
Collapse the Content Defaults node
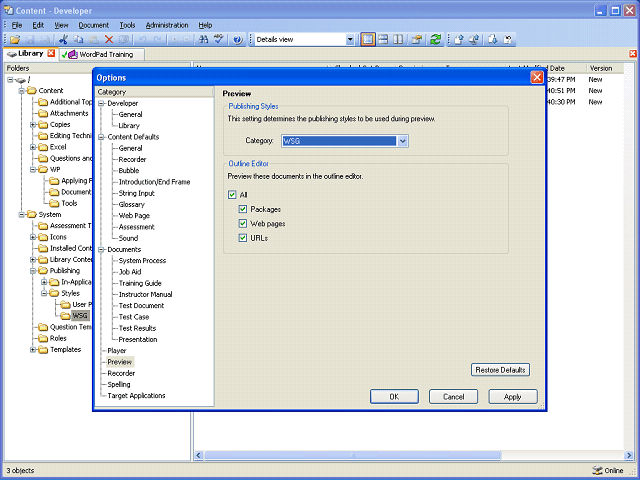tap(101, 137)
